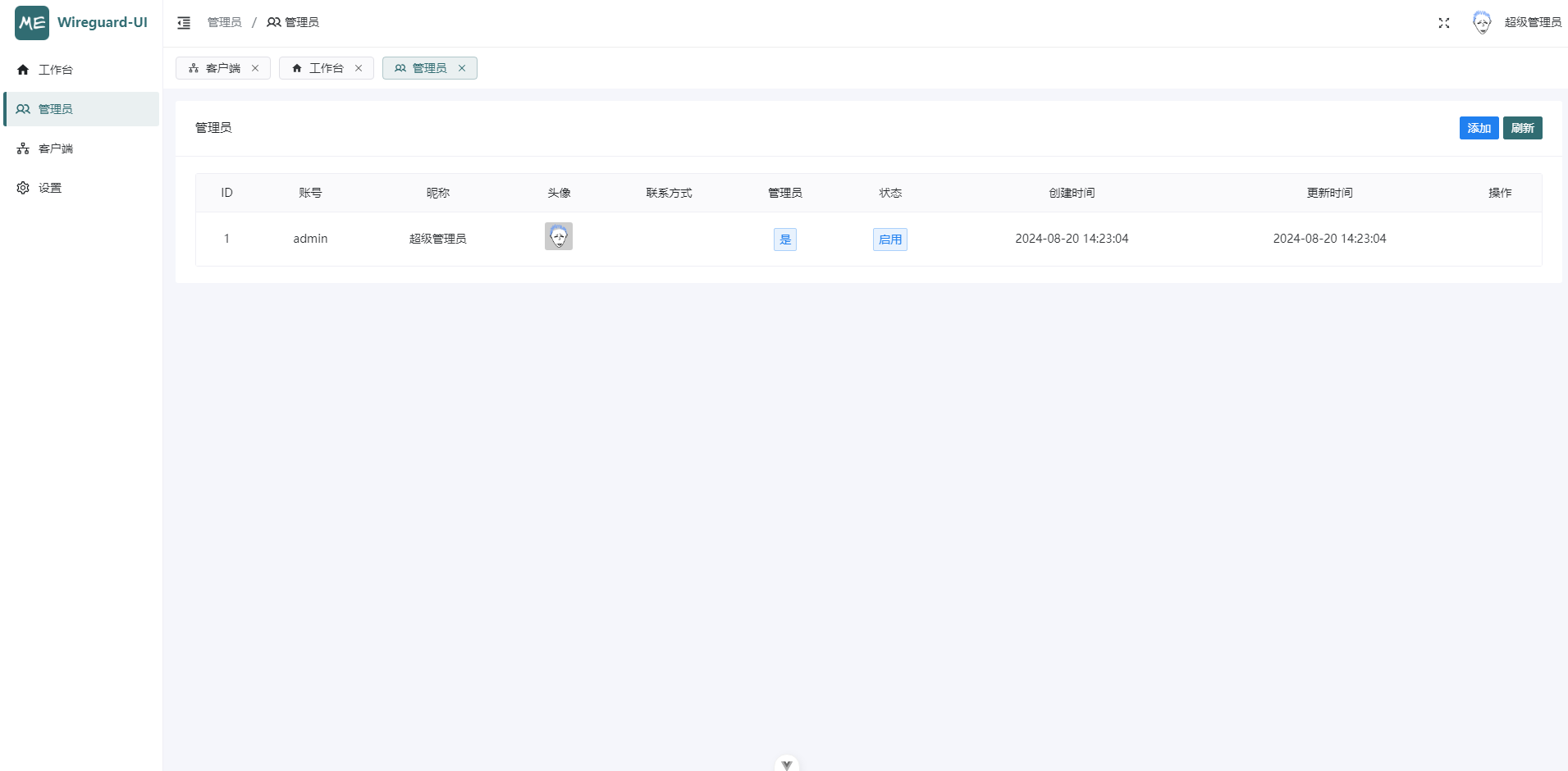Click the admin row avatar thumbnail

tap(559, 236)
